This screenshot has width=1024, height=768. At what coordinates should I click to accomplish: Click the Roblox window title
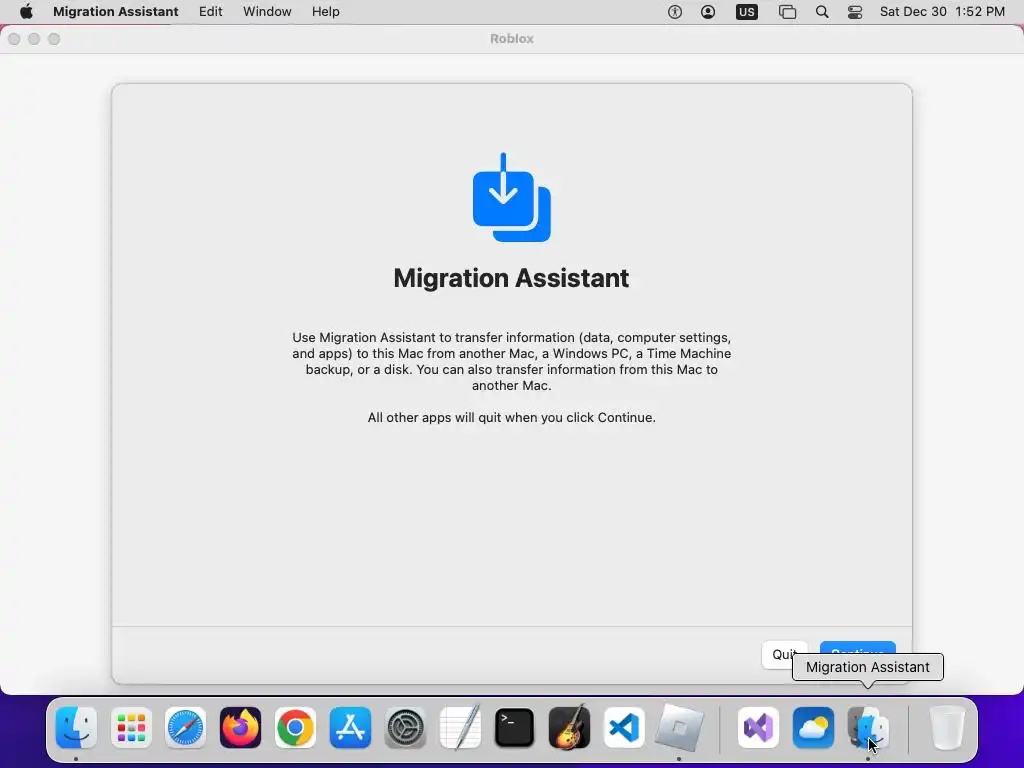tap(511, 39)
